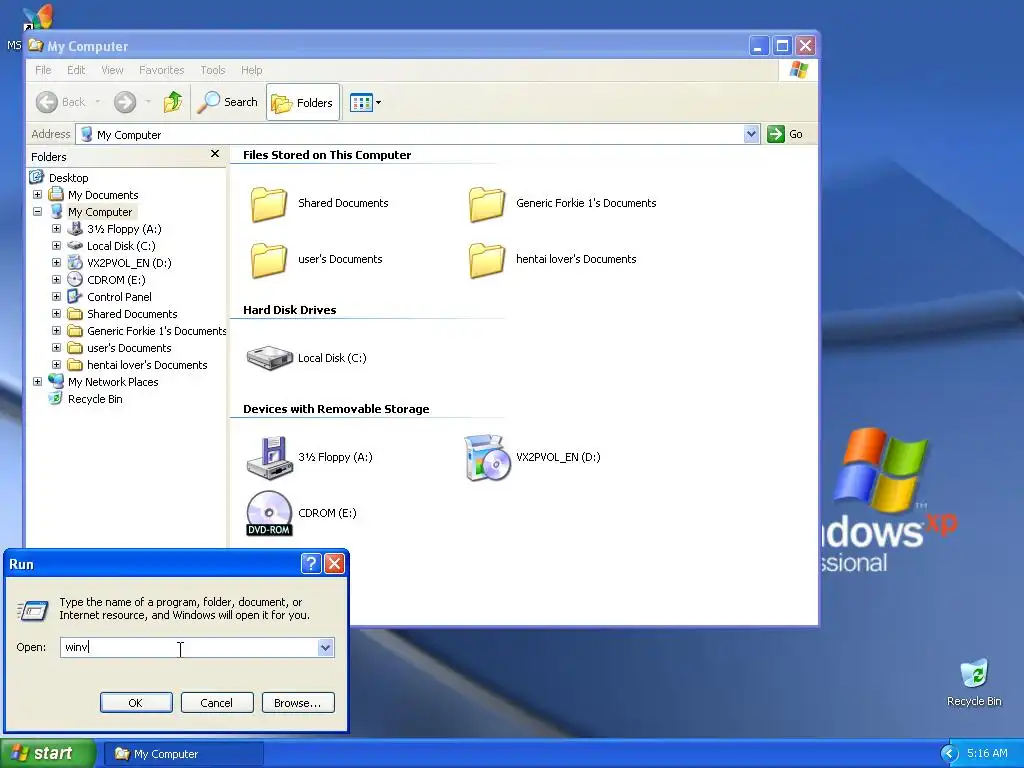Select user's Documents in folder tree
Viewport: 1024px width, 768px height.
(x=129, y=348)
